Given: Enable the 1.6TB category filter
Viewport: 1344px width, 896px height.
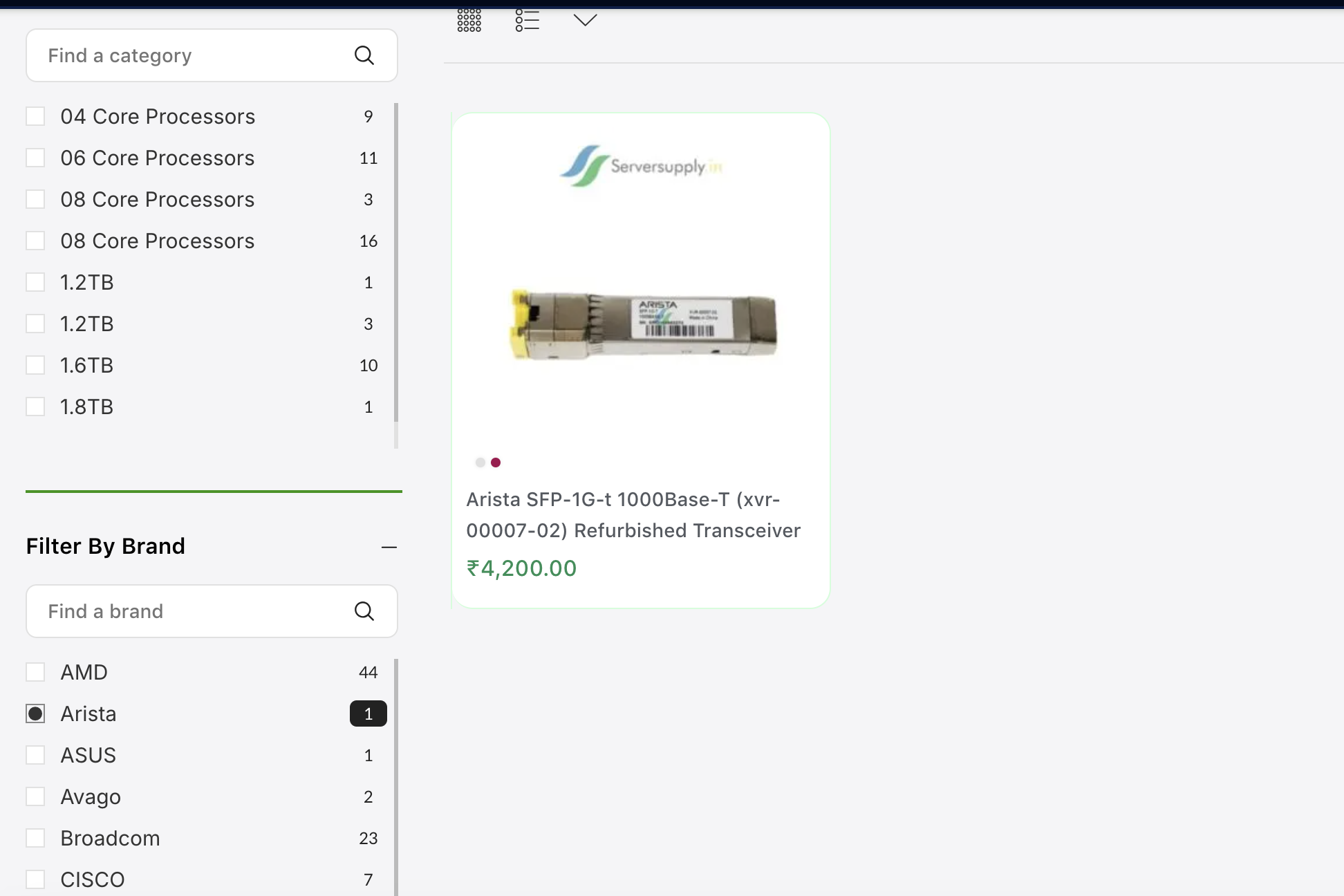Looking at the screenshot, I should pos(35,365).
